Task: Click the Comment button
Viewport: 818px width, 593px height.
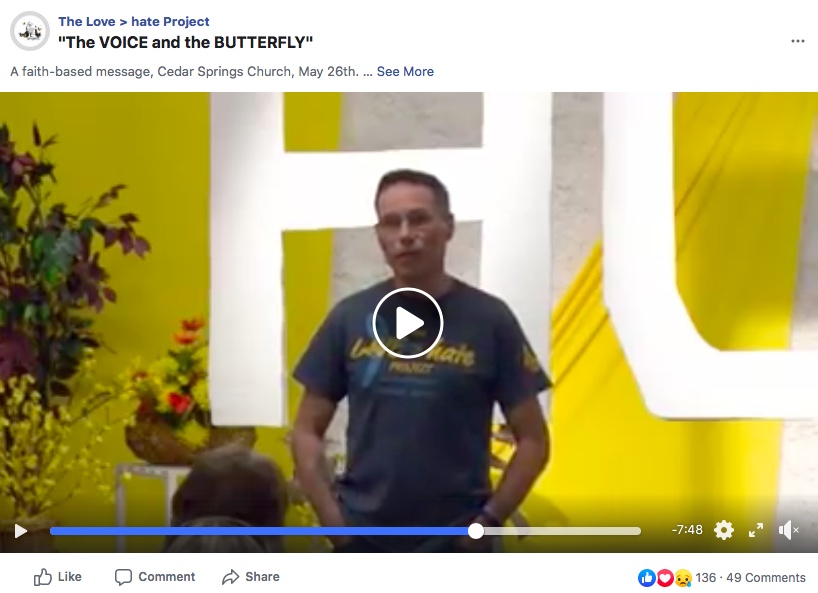Action: [x=155, y=577]
